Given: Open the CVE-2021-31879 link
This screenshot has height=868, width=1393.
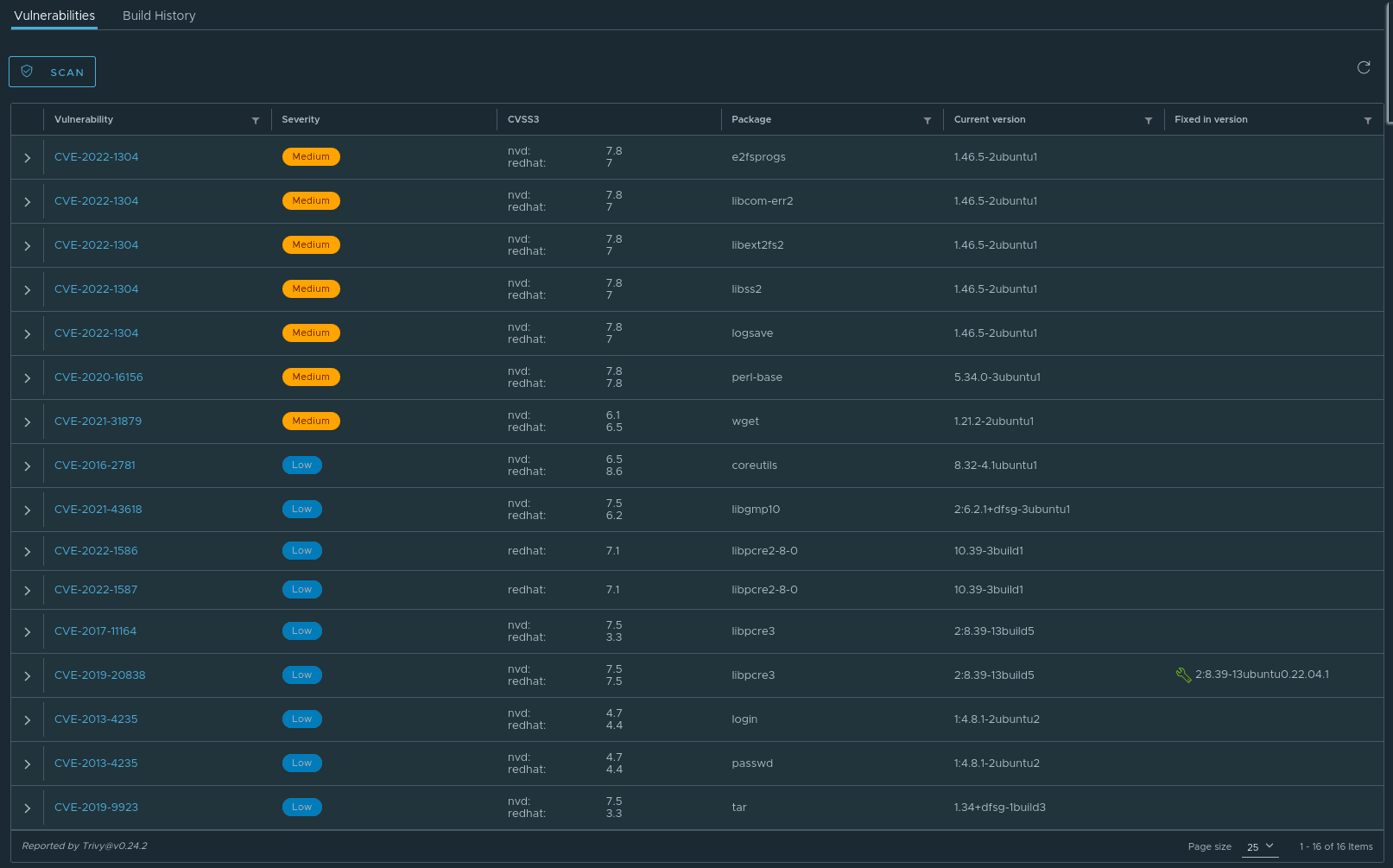Looking at the screenshot, I should click(98, 421).
